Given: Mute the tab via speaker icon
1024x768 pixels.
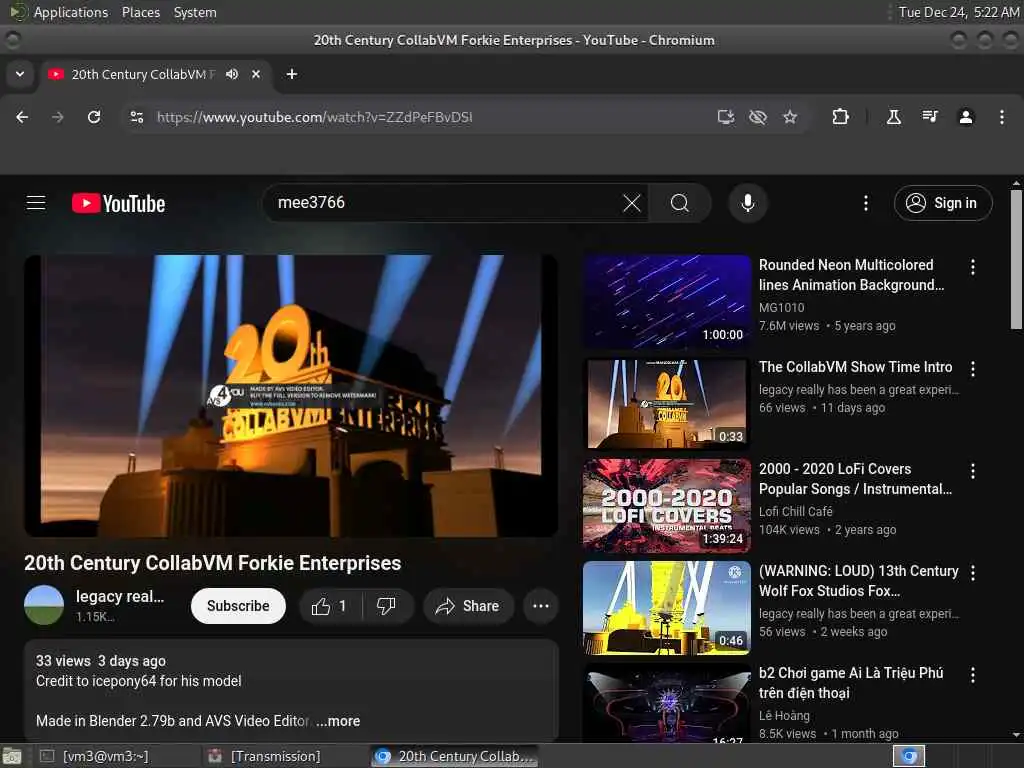Looking at the screenshot, I should click(x=232, y=74).
